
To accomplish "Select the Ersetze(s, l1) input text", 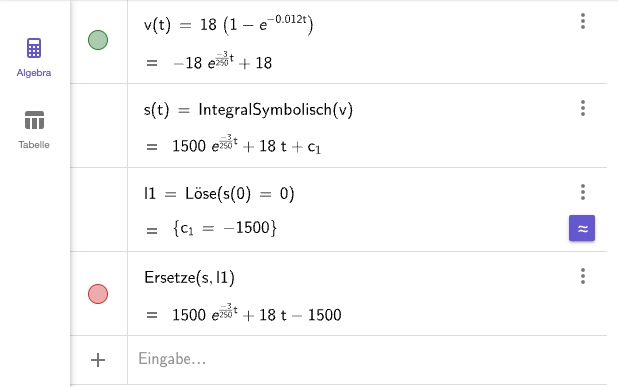I will click(190, 278).
